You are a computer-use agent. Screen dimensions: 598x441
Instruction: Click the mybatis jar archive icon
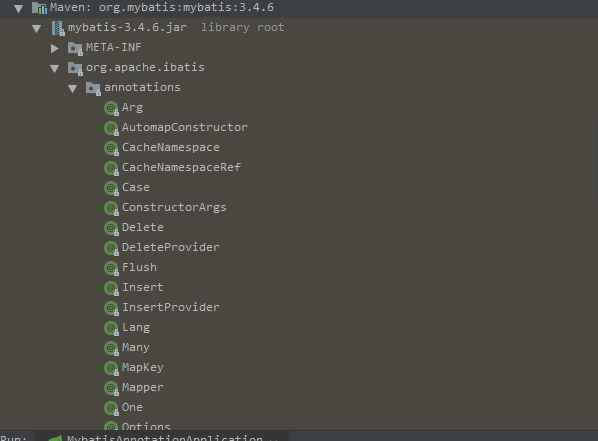coord(58,28)
